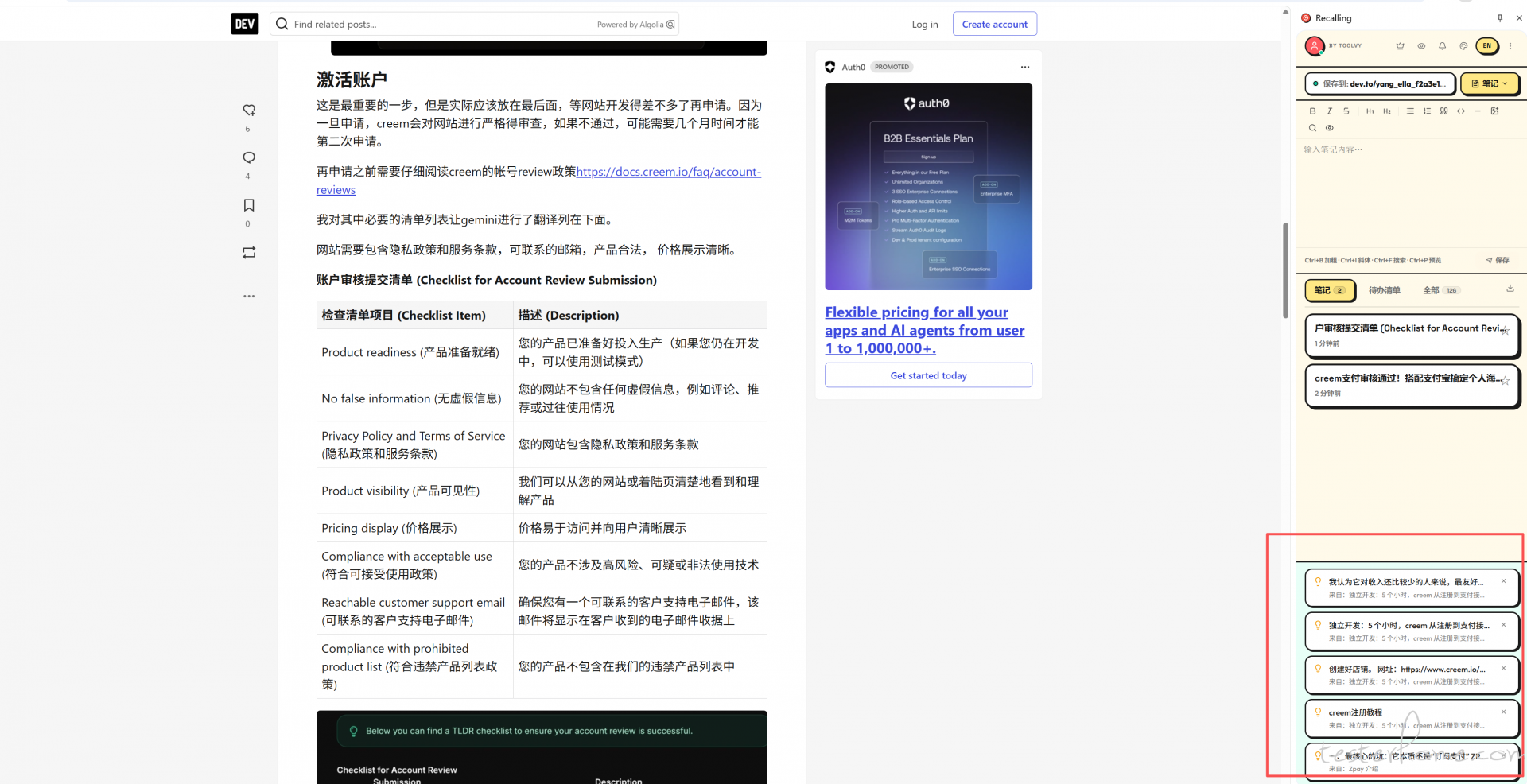Open the creem account-reviews docs link

point(668,172)
